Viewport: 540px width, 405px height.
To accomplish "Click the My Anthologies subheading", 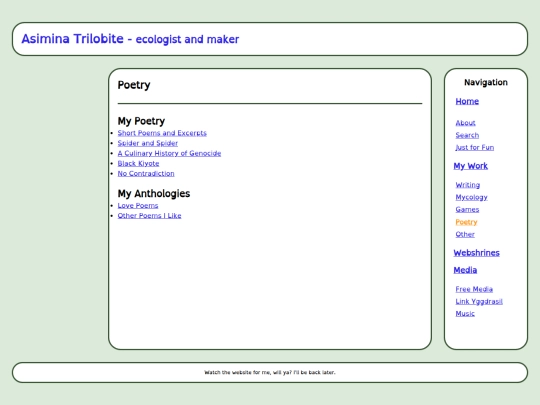I will (154, 194).
